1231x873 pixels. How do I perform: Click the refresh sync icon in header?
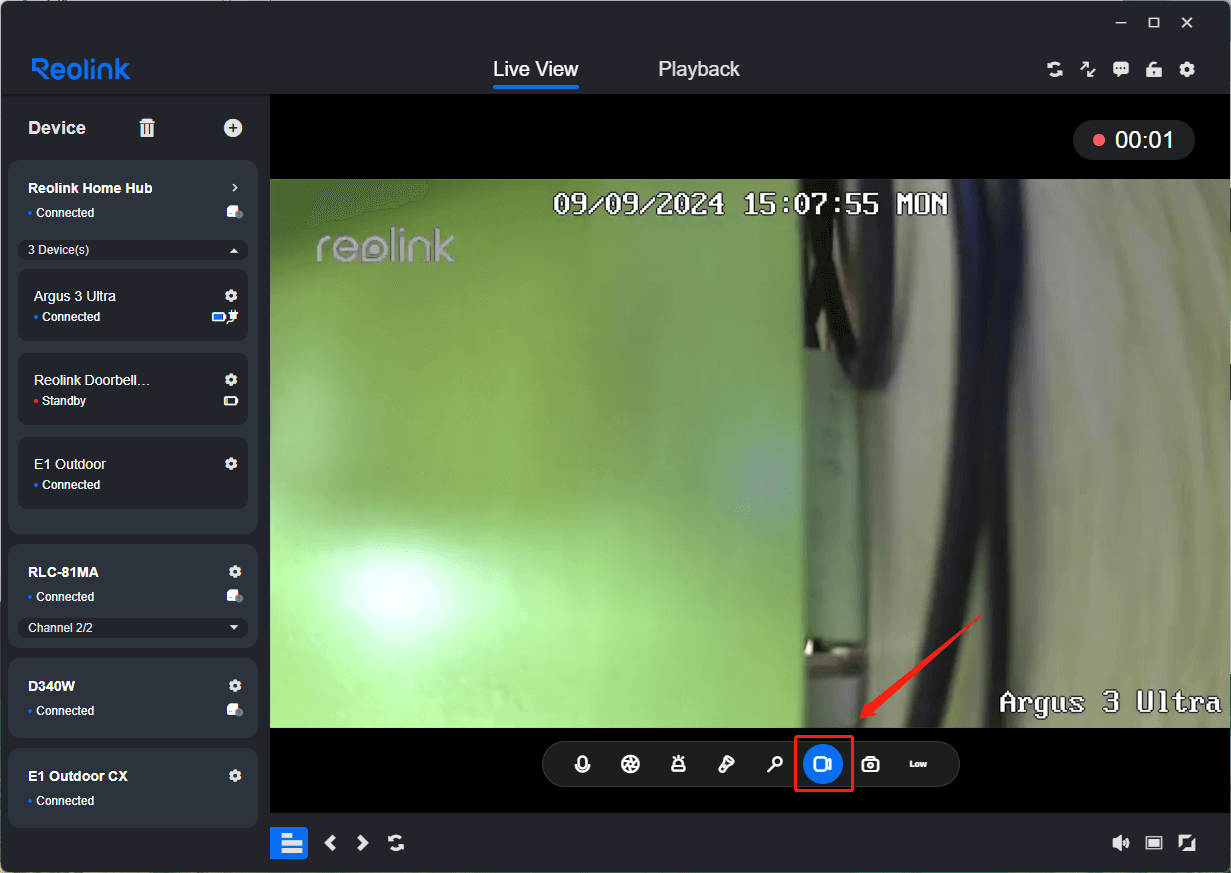click(x=1055, y=69)
